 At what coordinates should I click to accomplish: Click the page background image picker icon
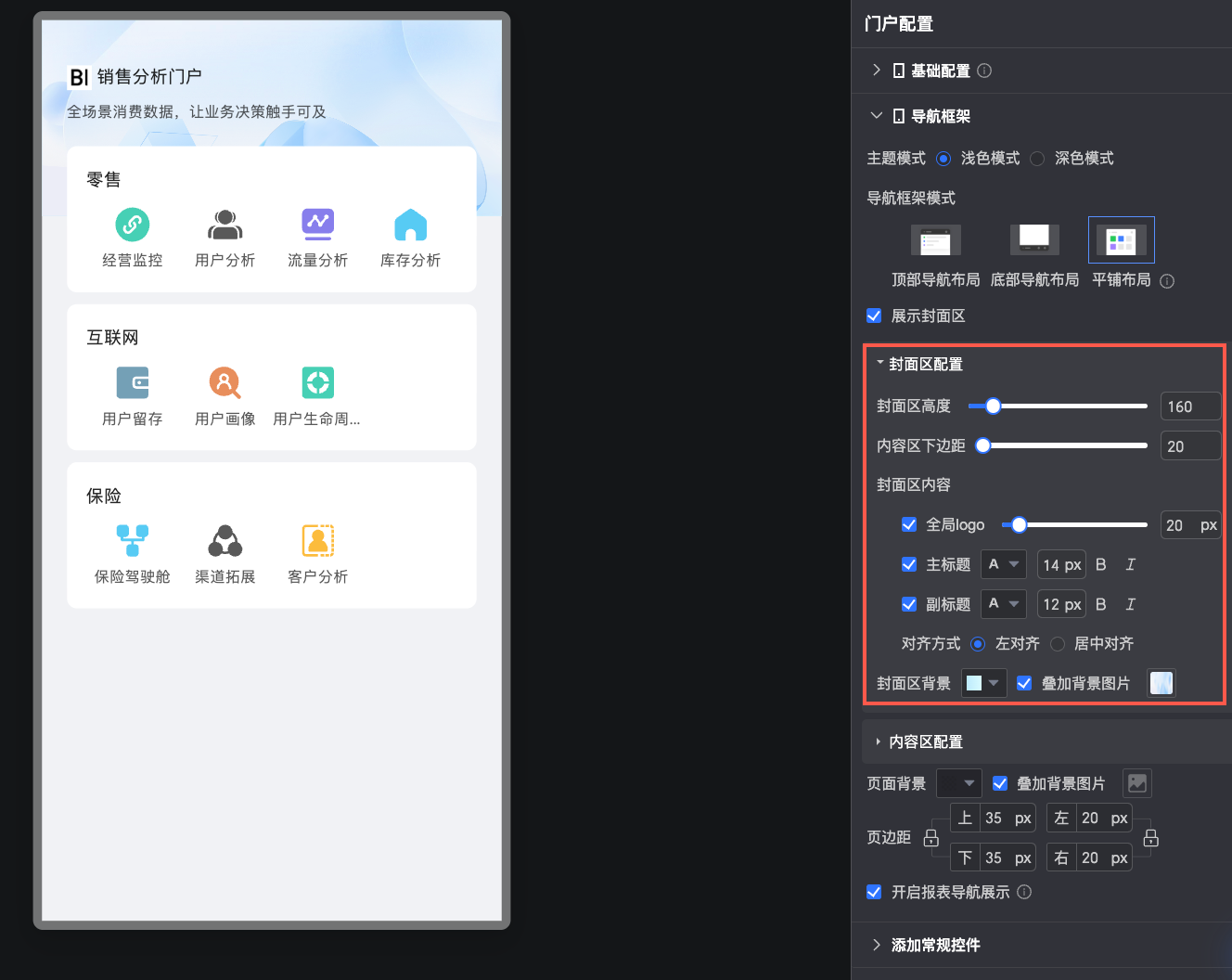1137,783
